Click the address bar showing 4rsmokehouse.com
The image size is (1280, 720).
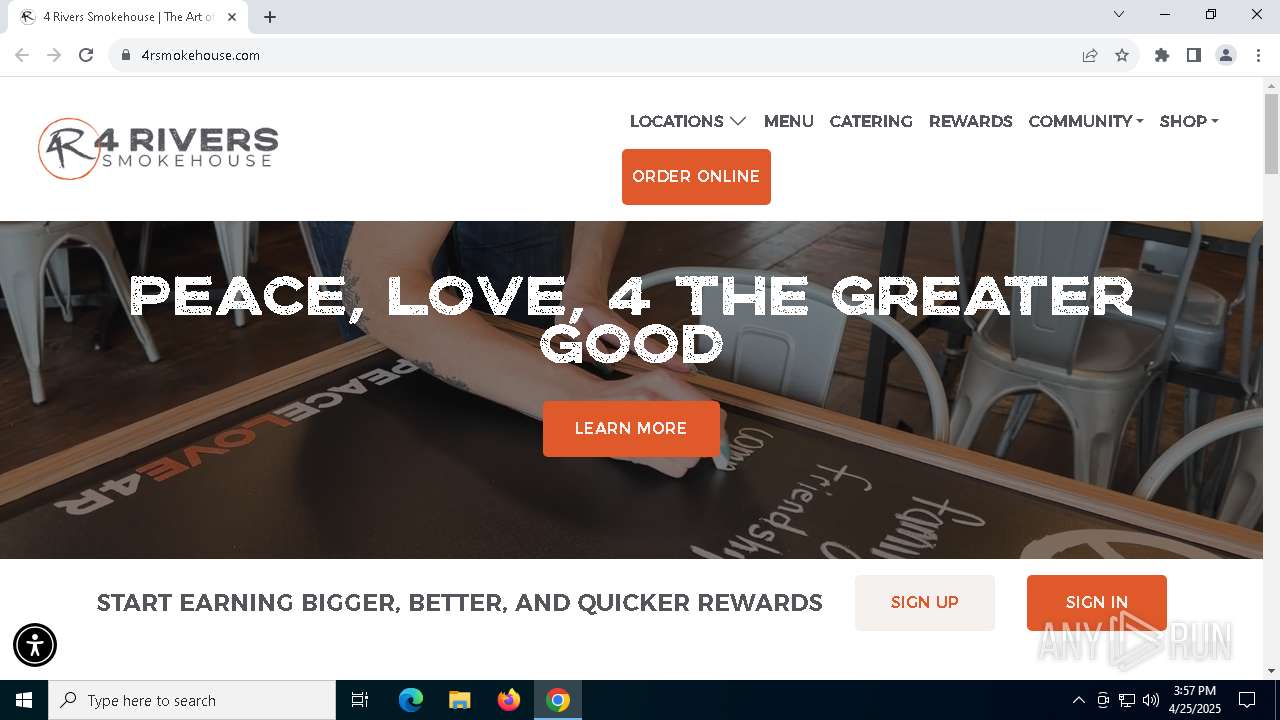(x=600, y=55)
